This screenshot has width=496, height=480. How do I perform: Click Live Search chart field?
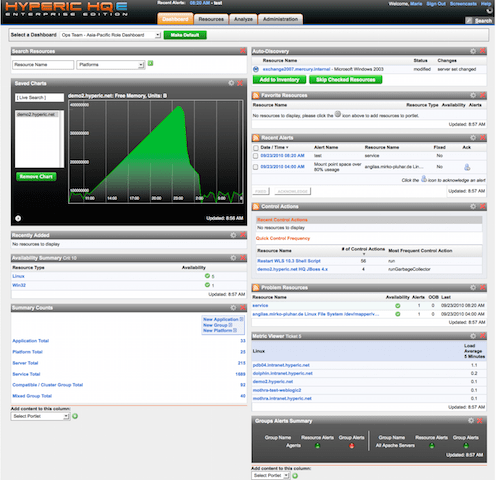pos(39,98)
